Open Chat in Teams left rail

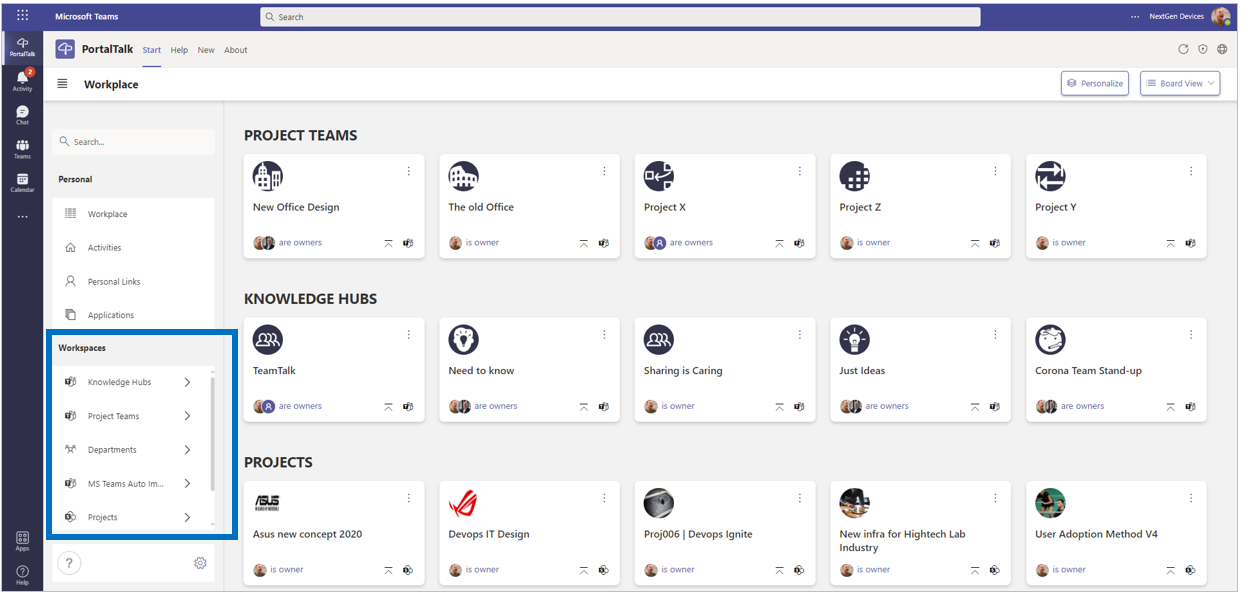22,114
